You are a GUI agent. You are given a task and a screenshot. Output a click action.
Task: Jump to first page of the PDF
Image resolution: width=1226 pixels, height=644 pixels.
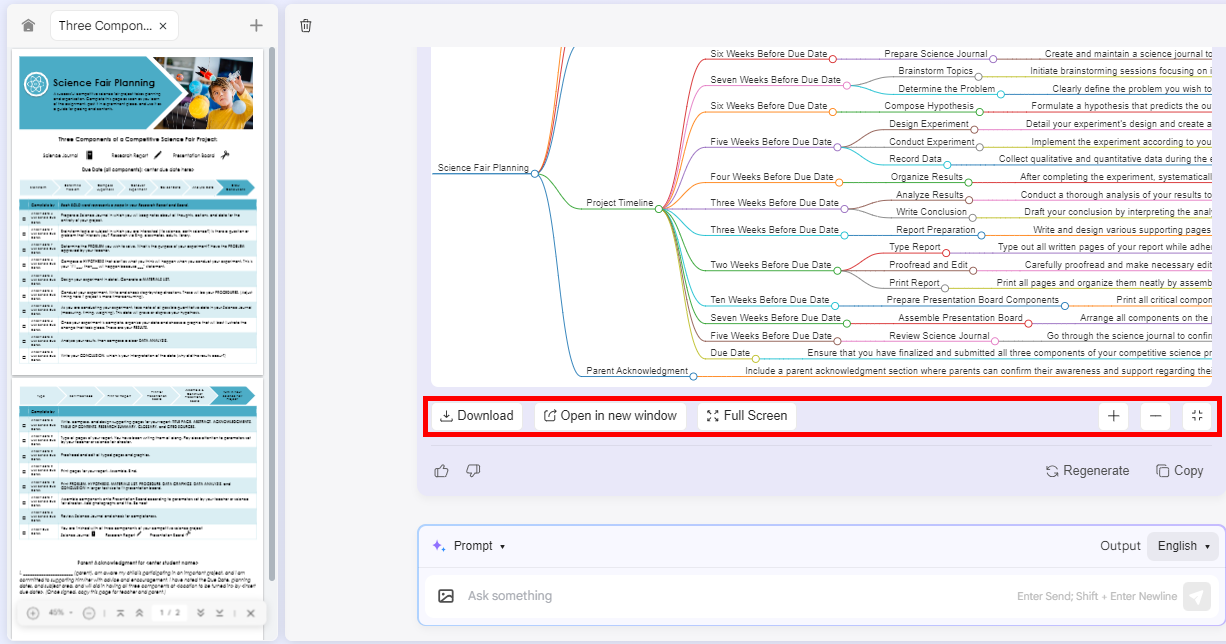120,613
